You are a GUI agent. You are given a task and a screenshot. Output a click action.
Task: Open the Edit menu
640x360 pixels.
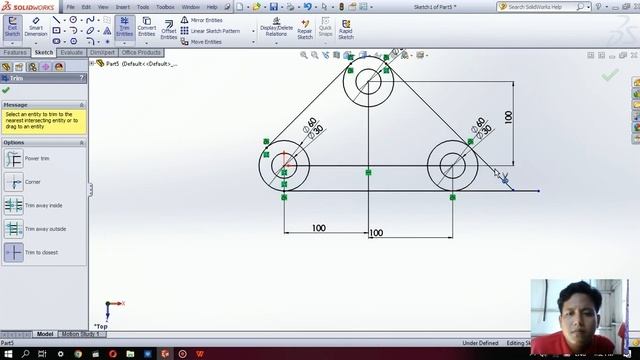click(86, 7)
